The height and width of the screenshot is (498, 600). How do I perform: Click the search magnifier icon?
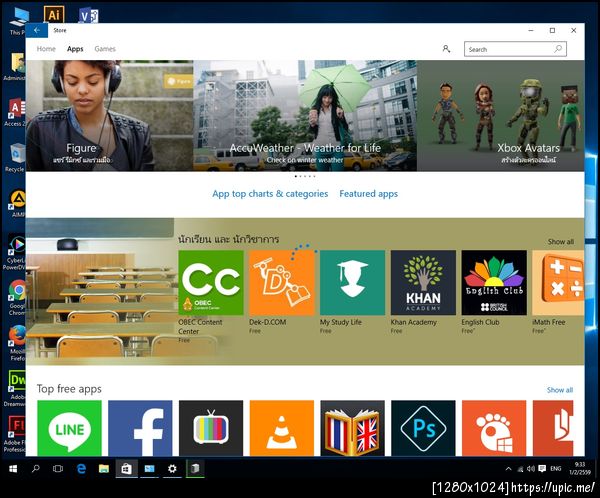pyautogui.click(x=558, y=49)
